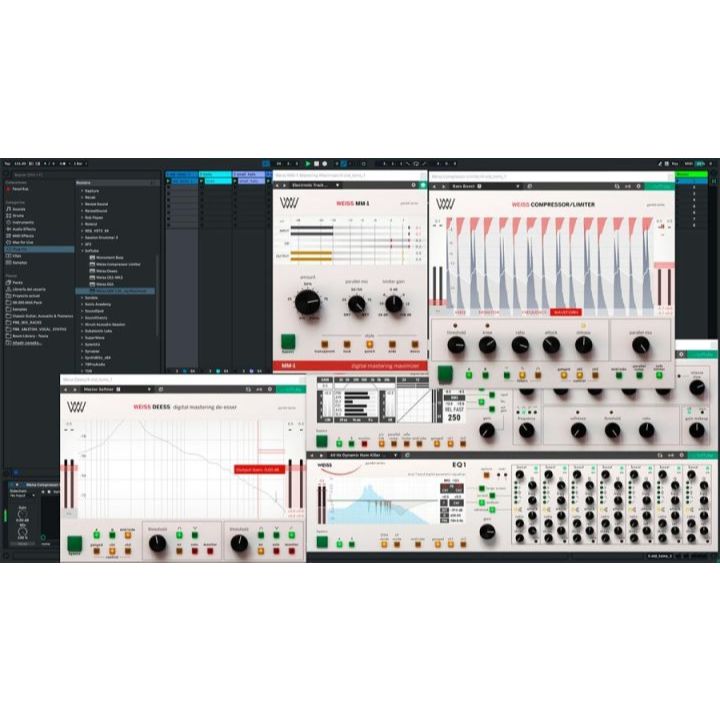Image resolution: width=720 pixels, height=720 pixels.
Task: Toggle the Compressor/Limiter green bypass button
Action: (445, 375)
